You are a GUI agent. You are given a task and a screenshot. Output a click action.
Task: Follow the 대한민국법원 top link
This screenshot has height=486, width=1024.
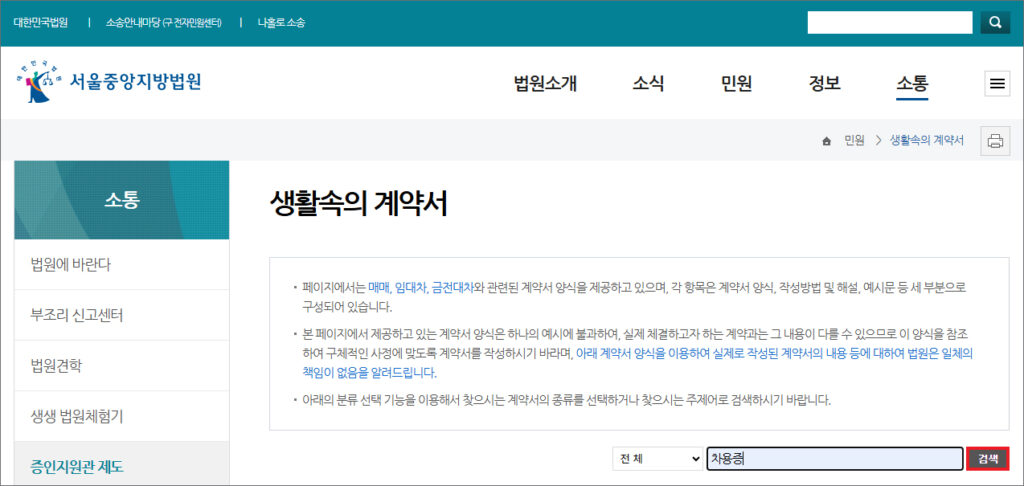coord(41,22)
